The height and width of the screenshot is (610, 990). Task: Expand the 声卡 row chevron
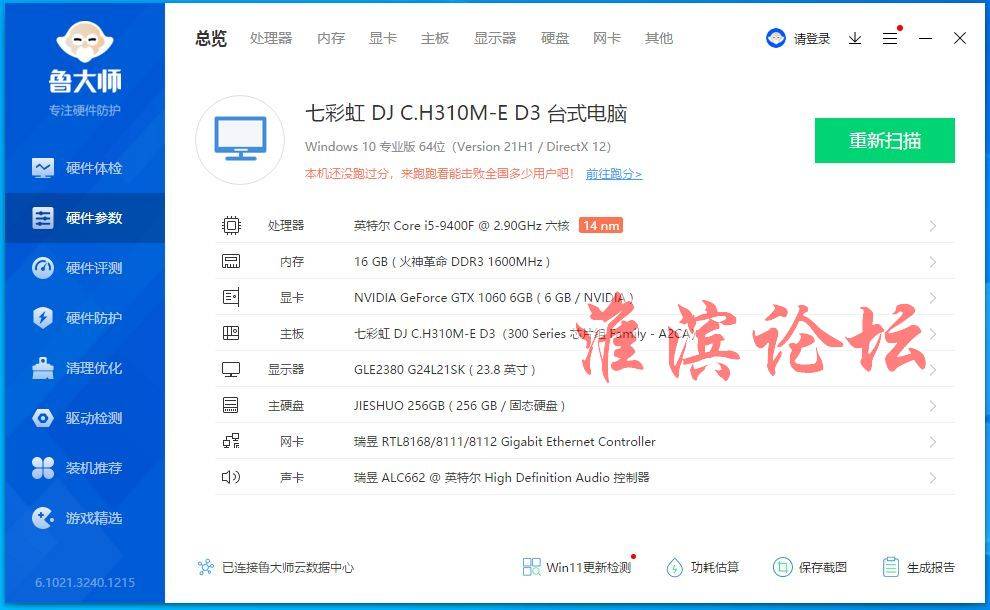pos(933,478)
